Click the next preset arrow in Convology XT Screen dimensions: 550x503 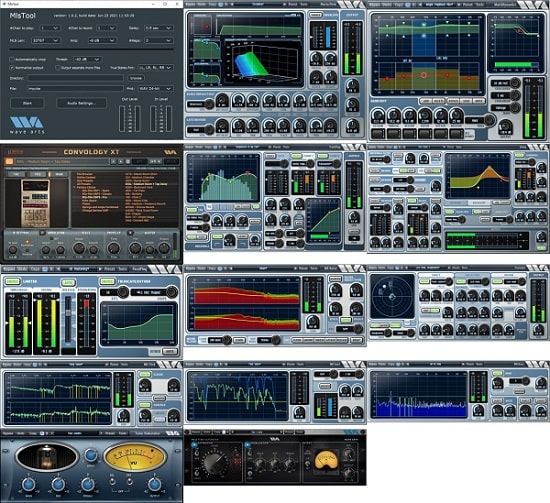point(121,161)
